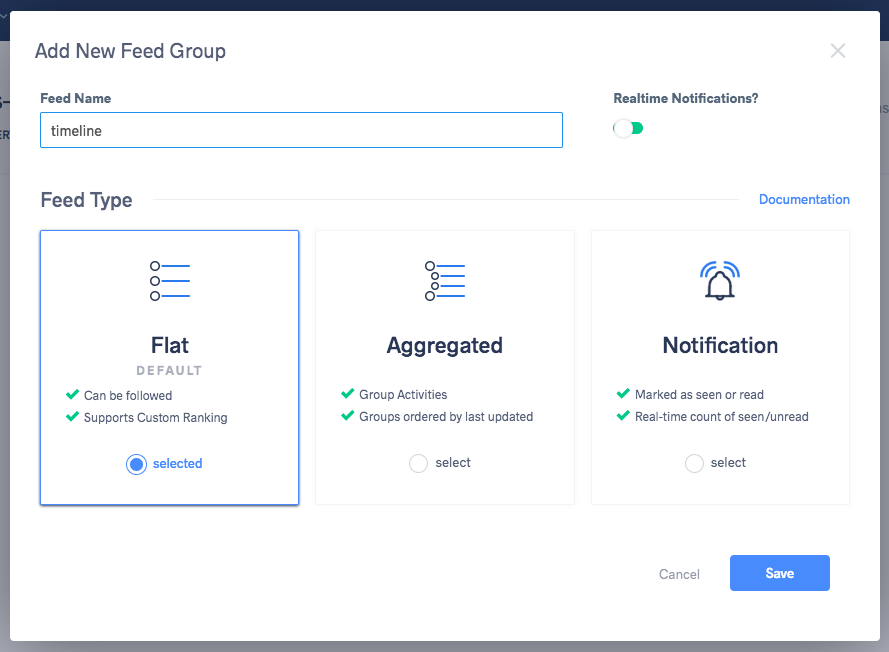
Task: Click the Marked as seen or read checkmark
Action: (x=623, y=394)
